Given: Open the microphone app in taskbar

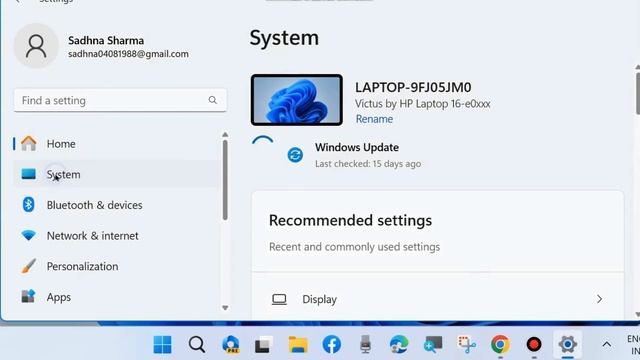Looking at the screenshot, I should click(x=365, y=344).
